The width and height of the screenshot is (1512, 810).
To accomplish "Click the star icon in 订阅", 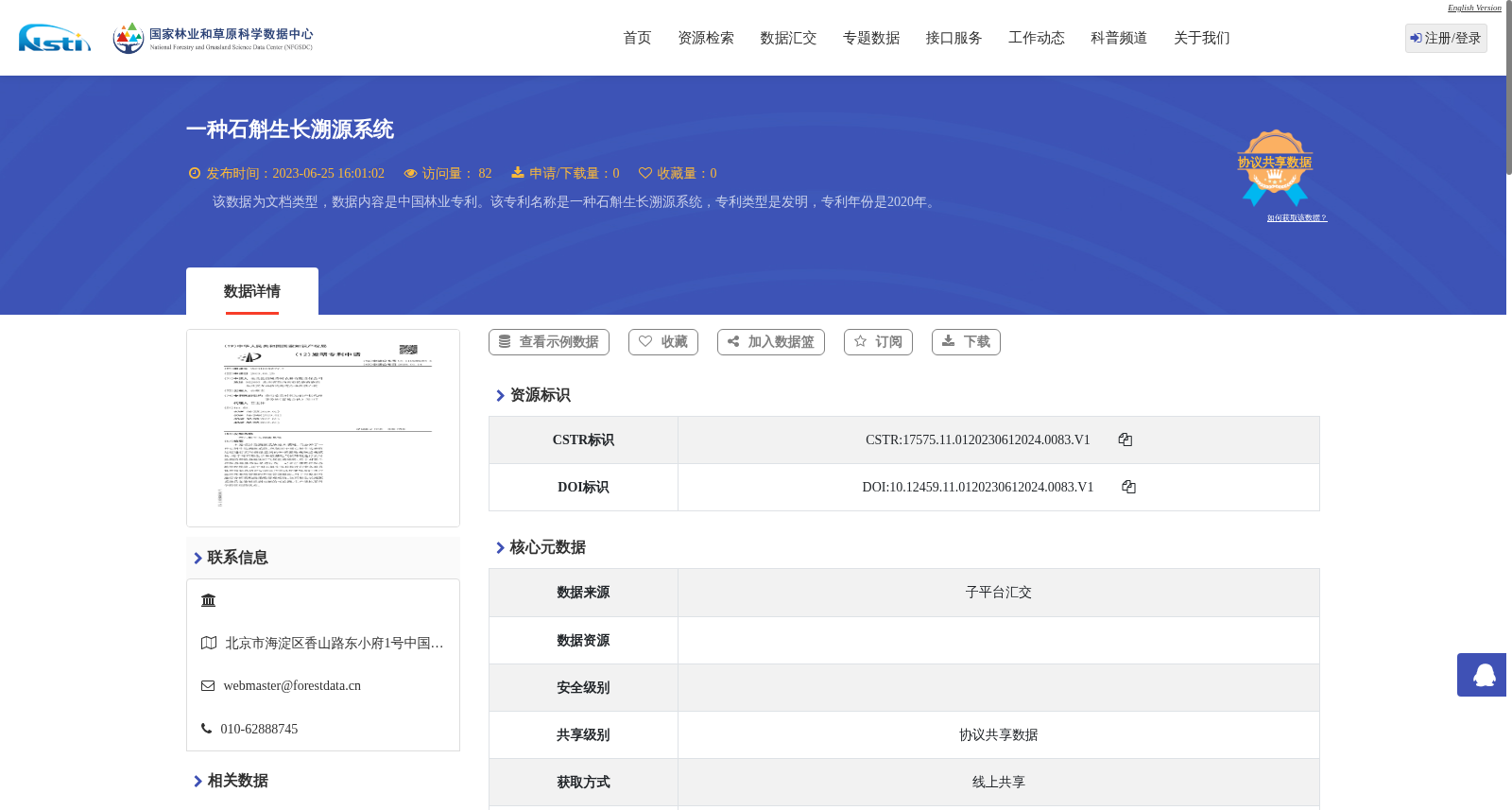I will coord(860,341).
